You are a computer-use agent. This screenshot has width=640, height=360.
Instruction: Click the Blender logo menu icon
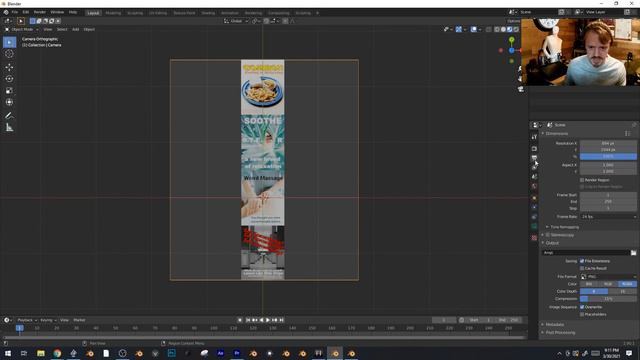6,12
